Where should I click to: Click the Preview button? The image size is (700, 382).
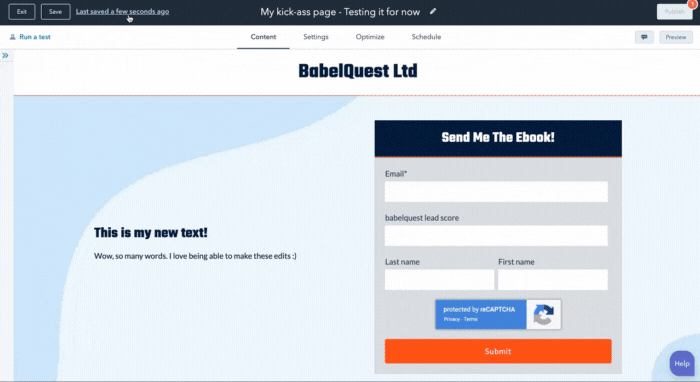tap(675, 37)
